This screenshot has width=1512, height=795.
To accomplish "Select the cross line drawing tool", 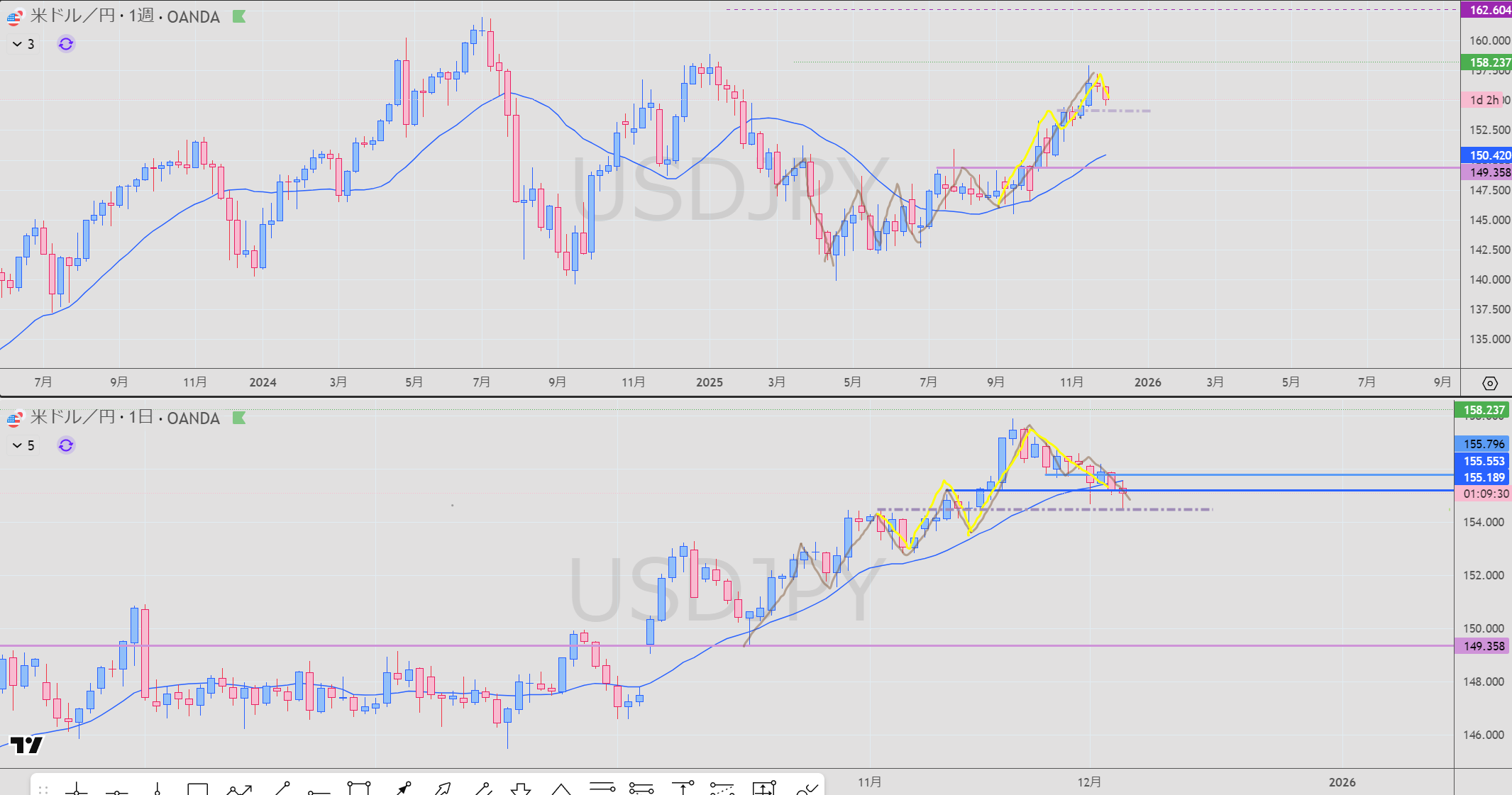I will tap(77, 789).
